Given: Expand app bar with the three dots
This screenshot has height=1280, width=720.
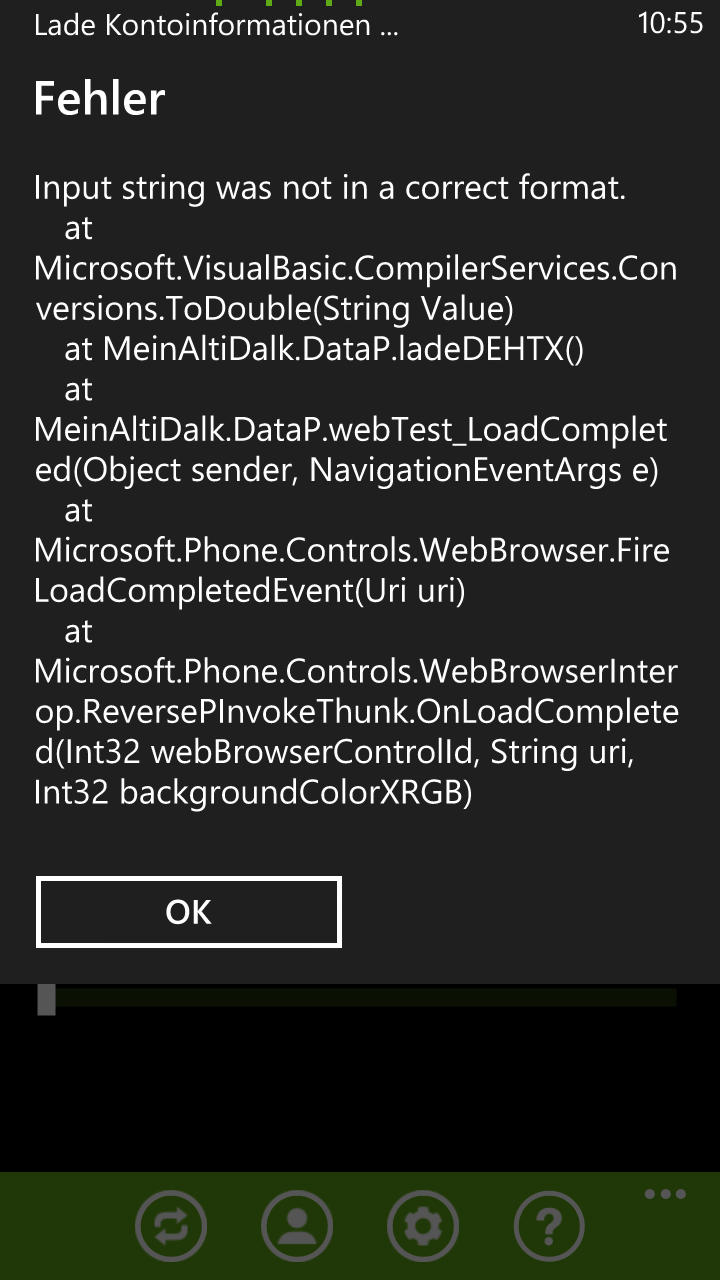Looking at the screenshot, I should pos(665,1194).
